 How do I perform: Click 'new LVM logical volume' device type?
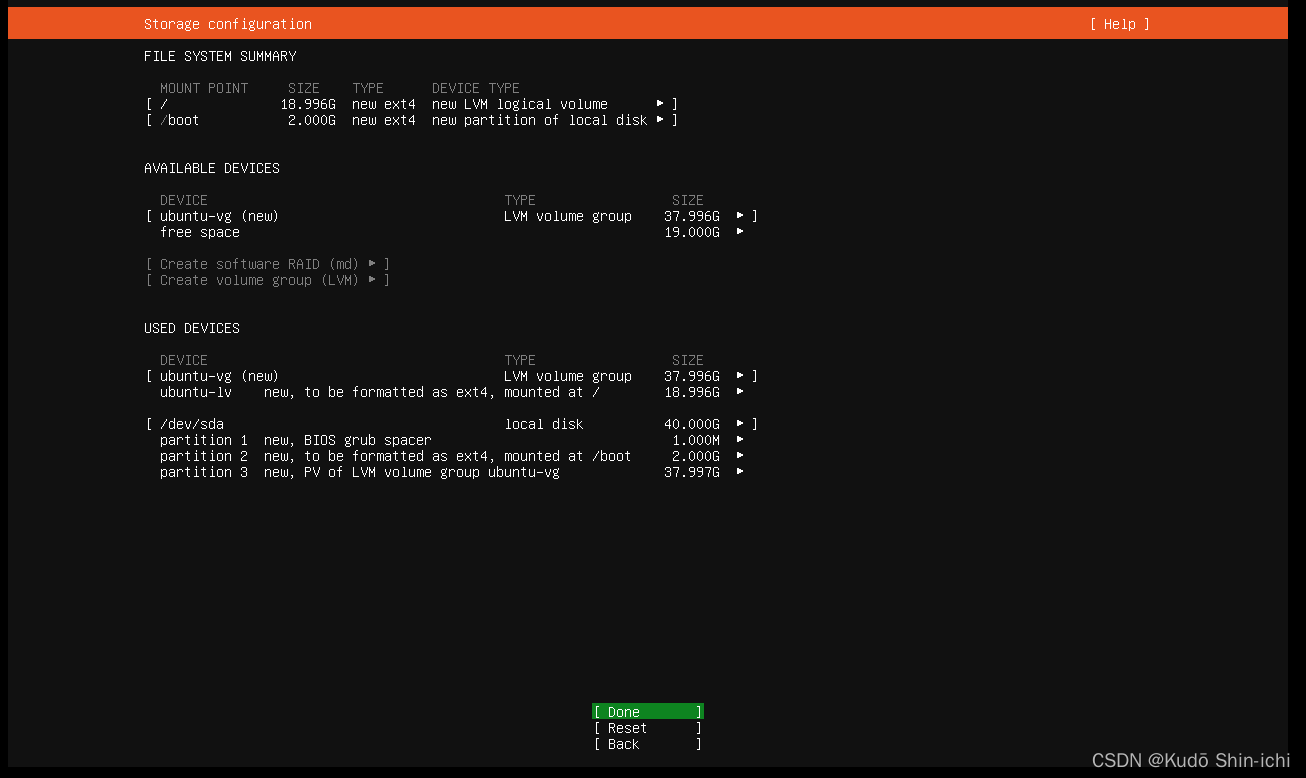click(520, 104)
